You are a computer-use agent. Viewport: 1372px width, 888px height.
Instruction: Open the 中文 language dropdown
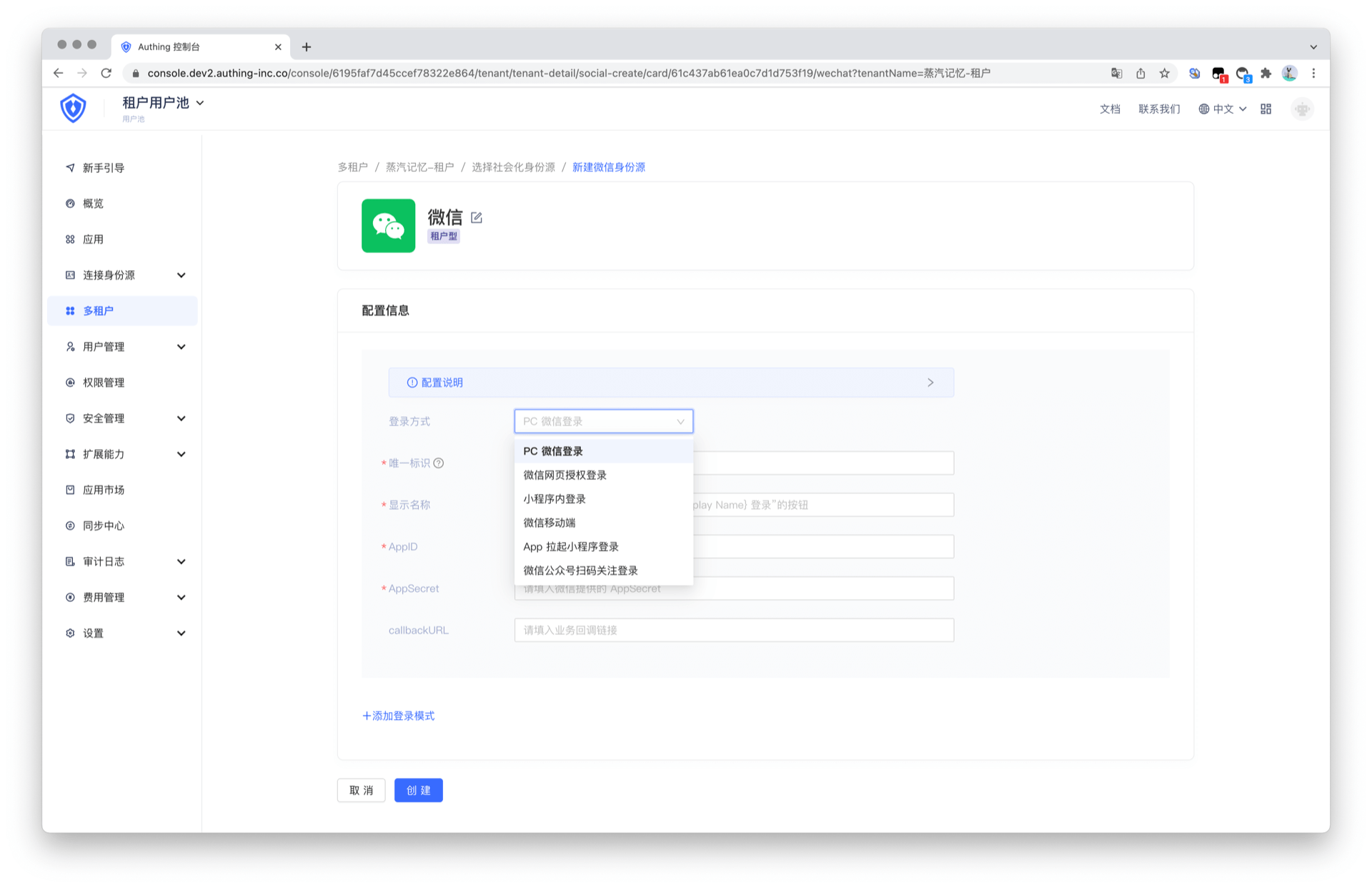pyautogui.click(x=1223, y=109)
